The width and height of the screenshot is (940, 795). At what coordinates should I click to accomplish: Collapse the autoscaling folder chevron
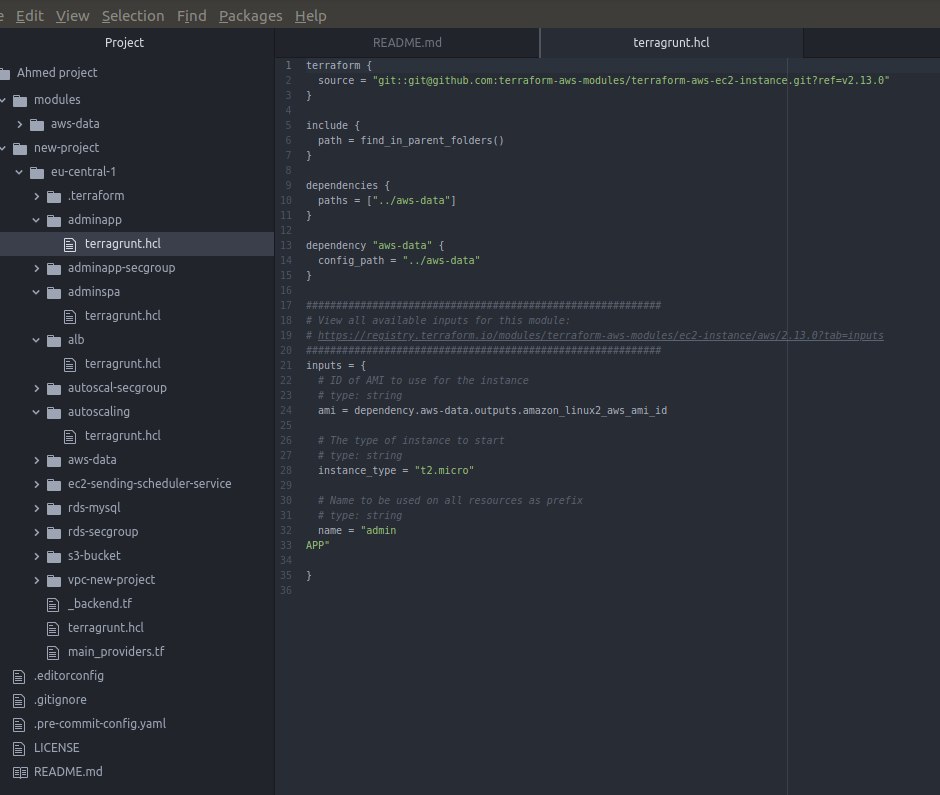pos(36,412)
